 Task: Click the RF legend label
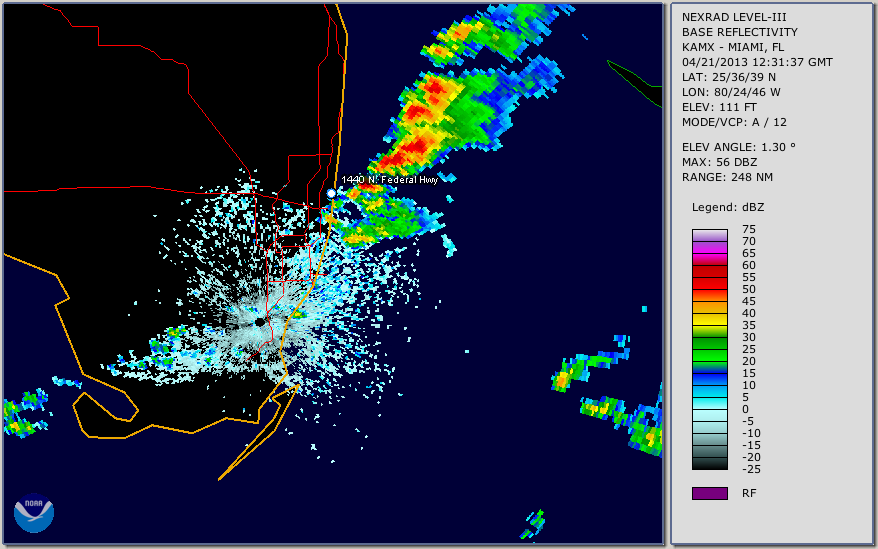749,493
